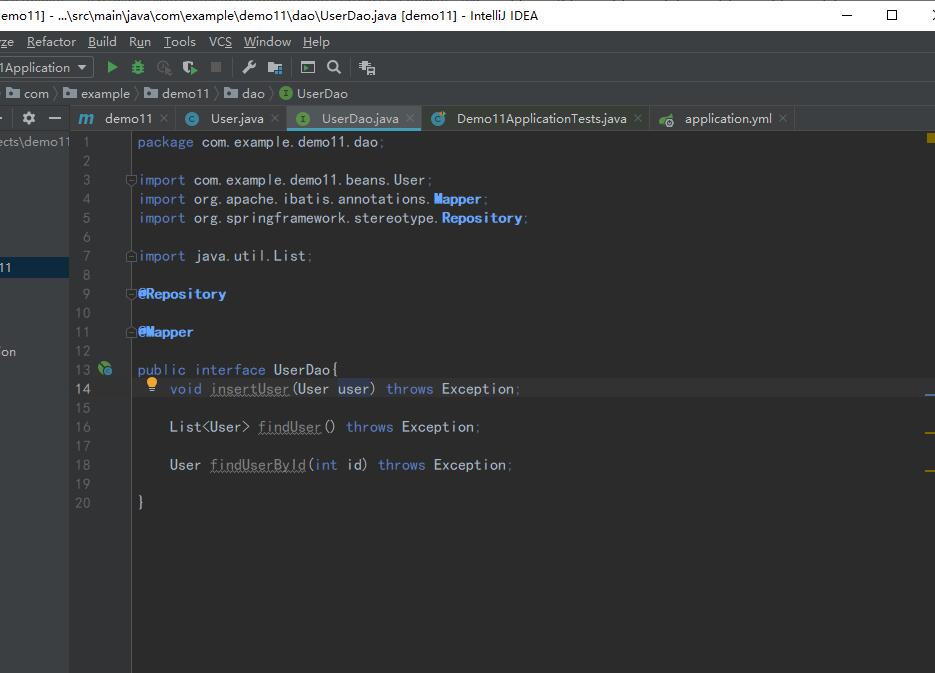Start debugging with the green bug icon
The image size is (935, 673).
[138, 68]
